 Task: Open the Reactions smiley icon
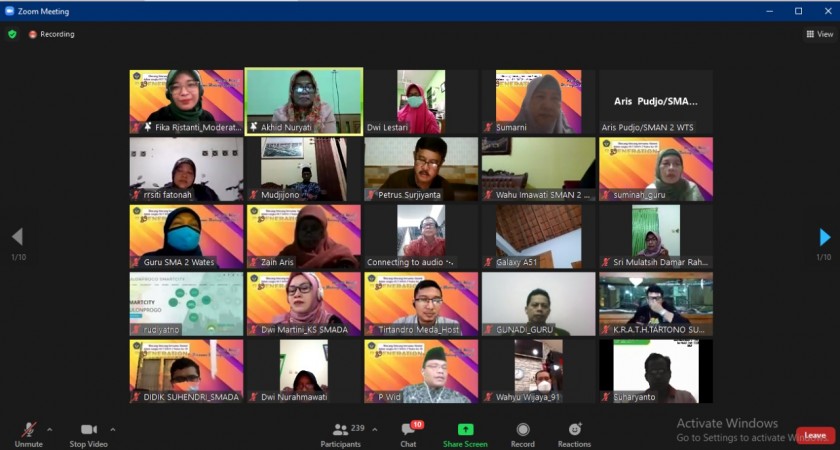pyautogui.click(x=575, y=429)
